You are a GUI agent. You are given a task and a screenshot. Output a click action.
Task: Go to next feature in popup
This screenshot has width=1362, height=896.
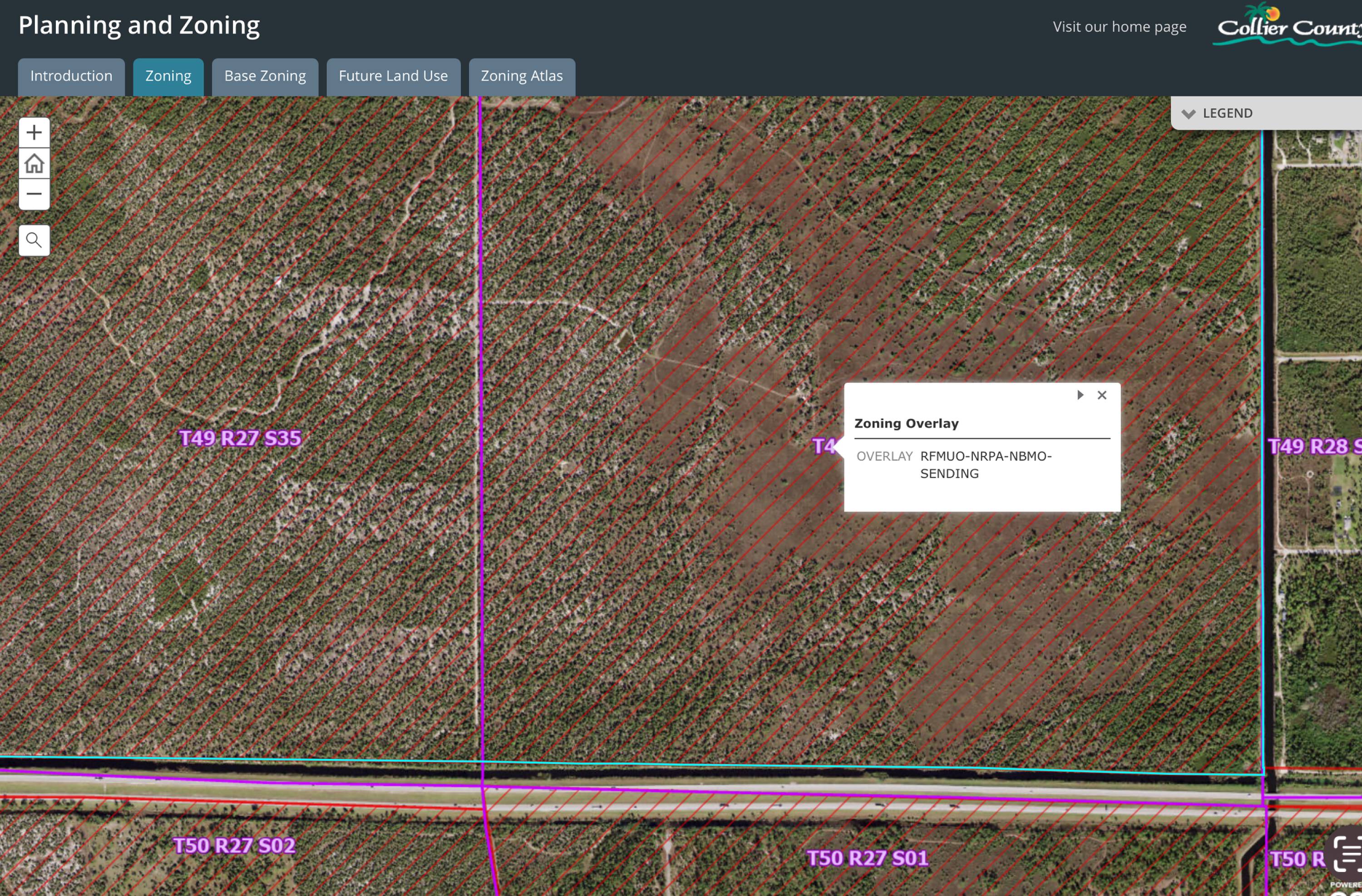1080,395
